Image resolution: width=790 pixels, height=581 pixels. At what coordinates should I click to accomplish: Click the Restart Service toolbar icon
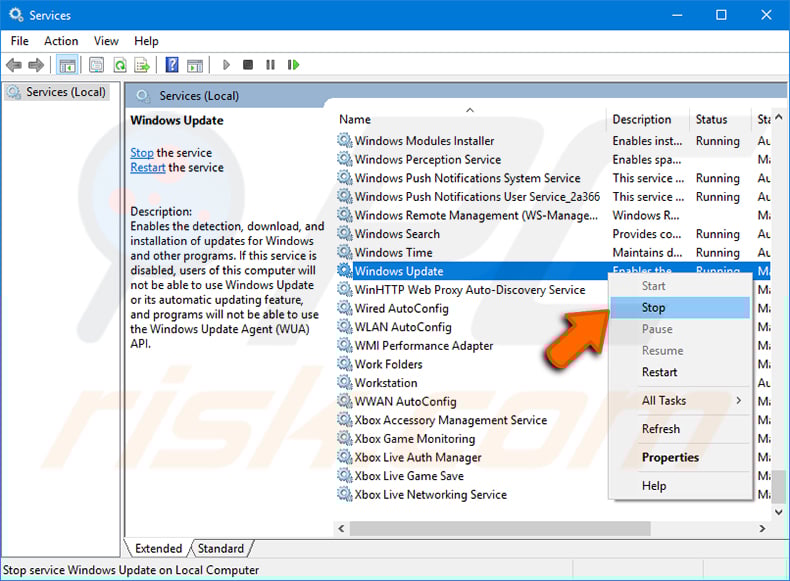293,65
